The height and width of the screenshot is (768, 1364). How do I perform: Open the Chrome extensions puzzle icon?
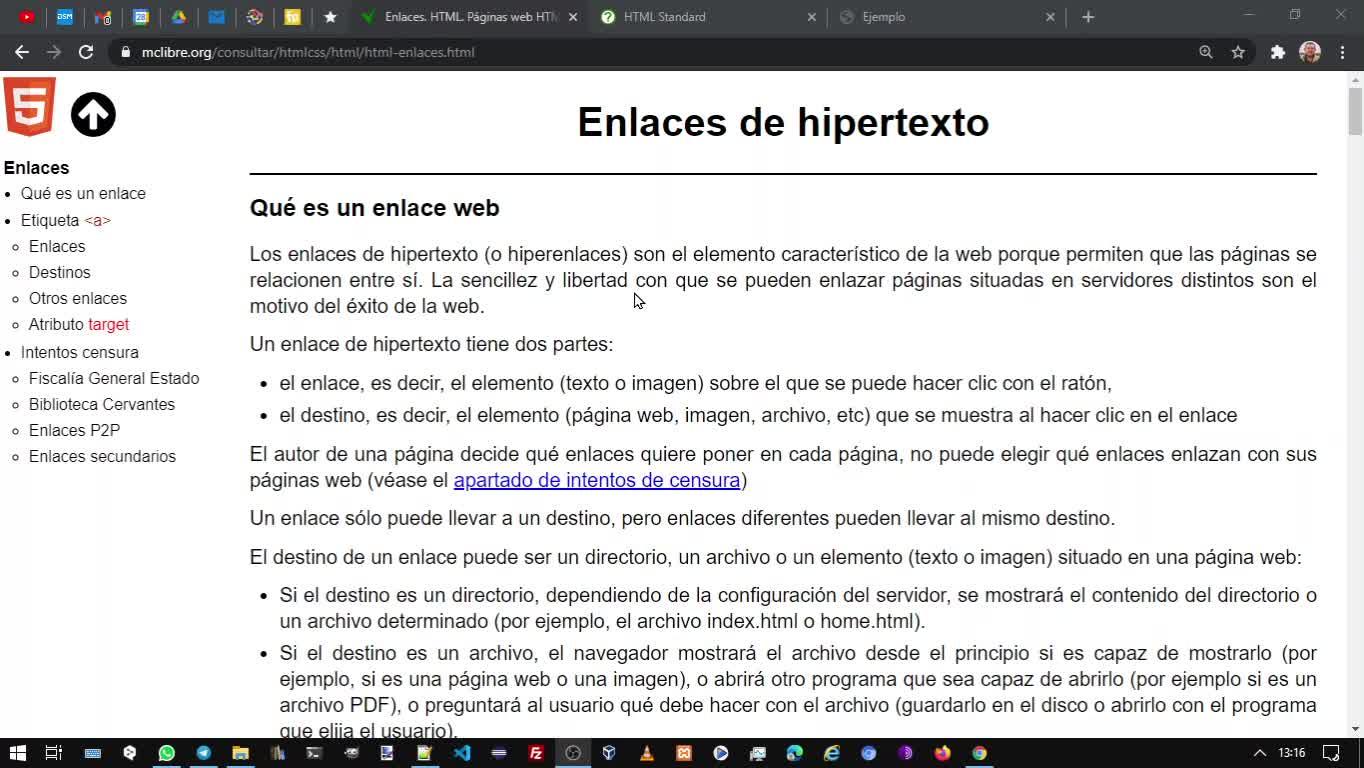click(x=1278, y=52)
